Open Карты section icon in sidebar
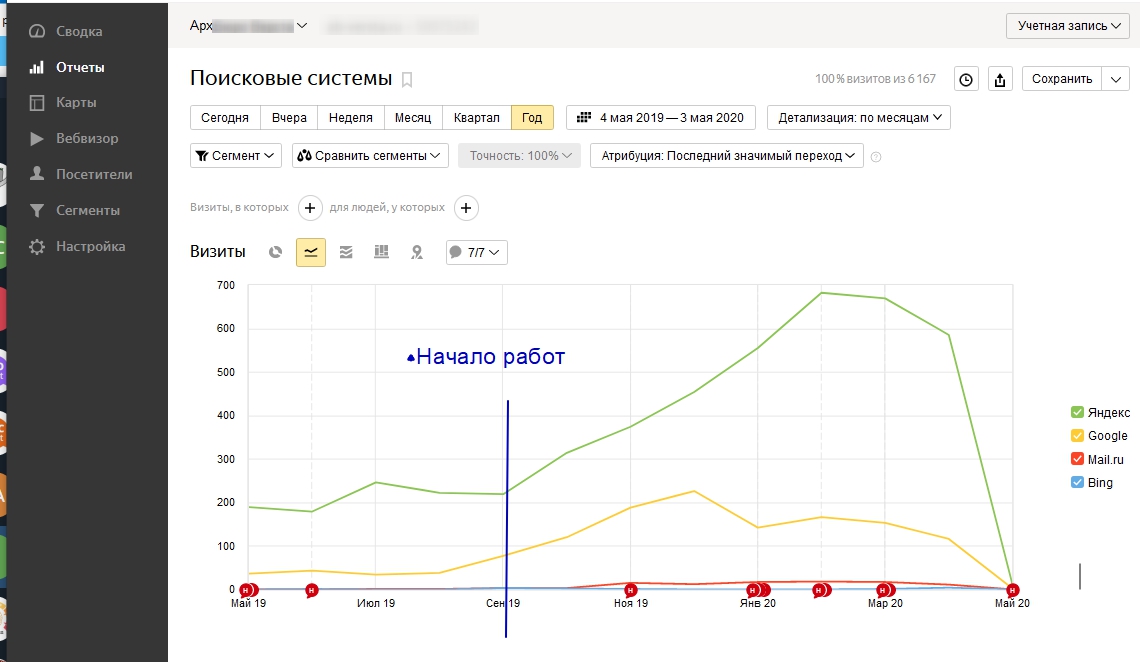The width and height of the screenshot is (1140, 662). [x=37, y=102]
